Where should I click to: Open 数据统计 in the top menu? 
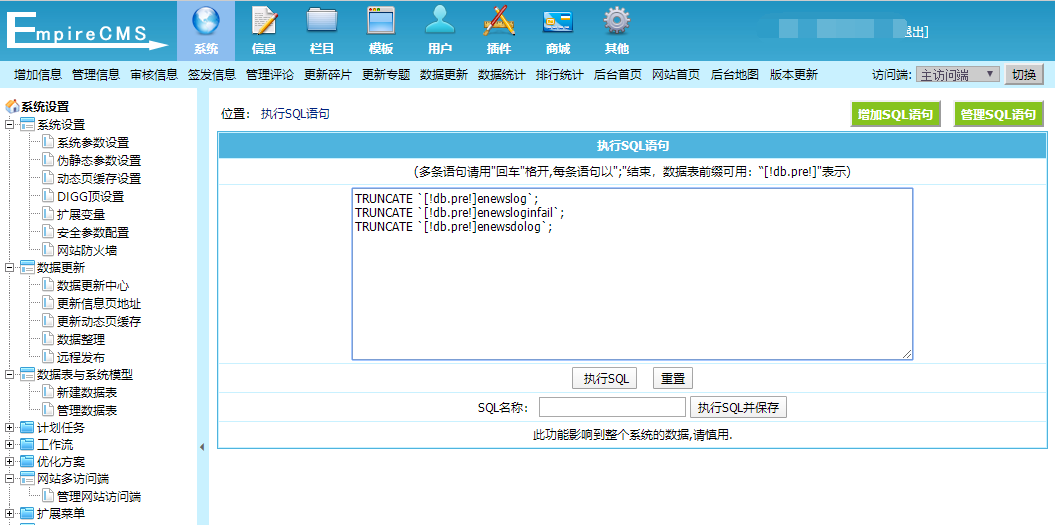(501, 75)
